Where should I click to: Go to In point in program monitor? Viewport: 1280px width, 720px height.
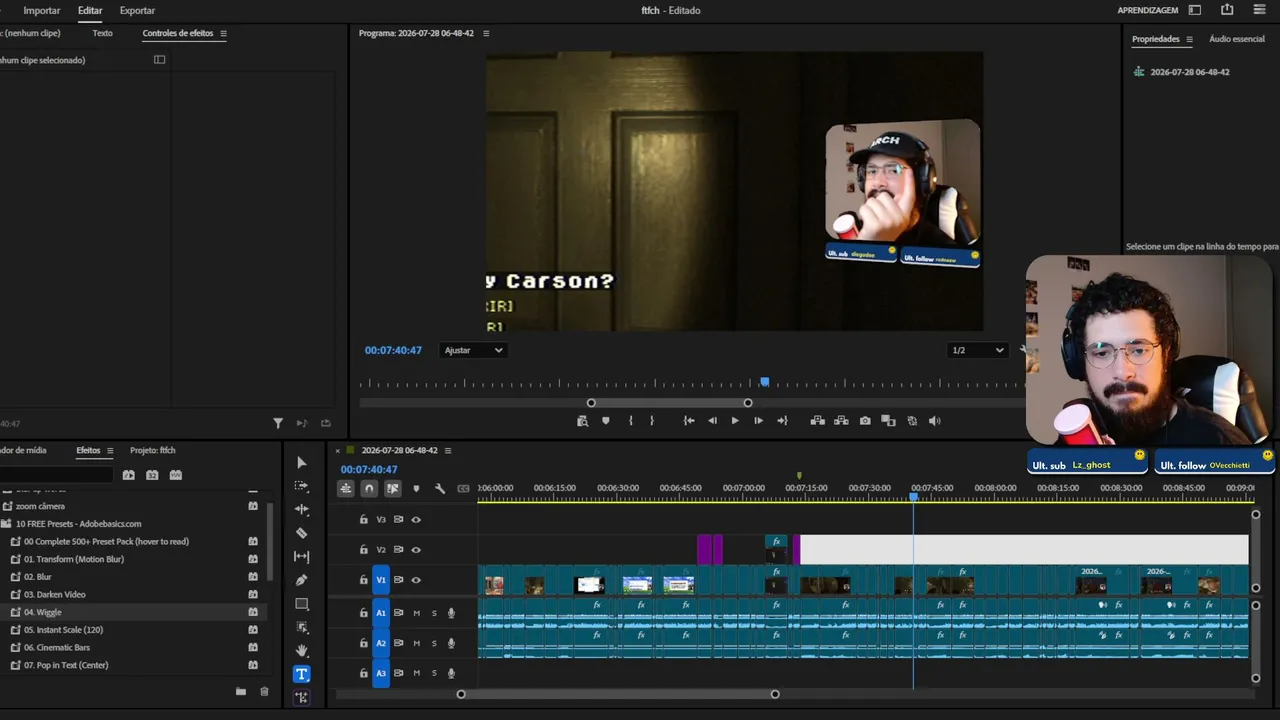pos(689,421)
